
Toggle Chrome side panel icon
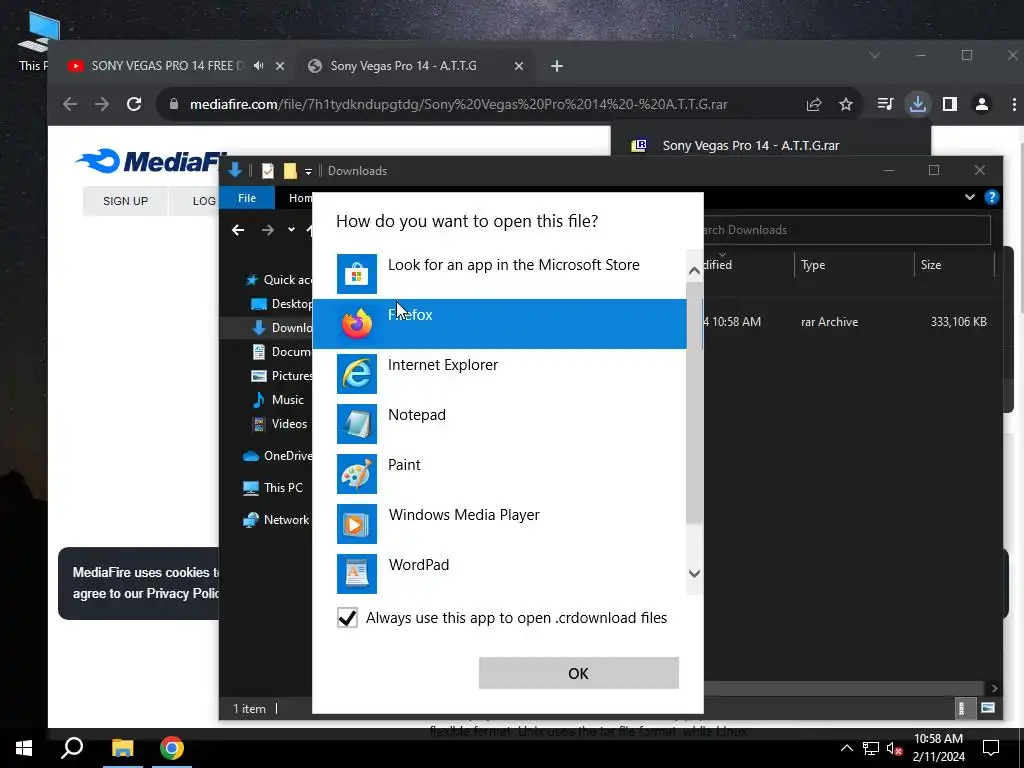950,104
